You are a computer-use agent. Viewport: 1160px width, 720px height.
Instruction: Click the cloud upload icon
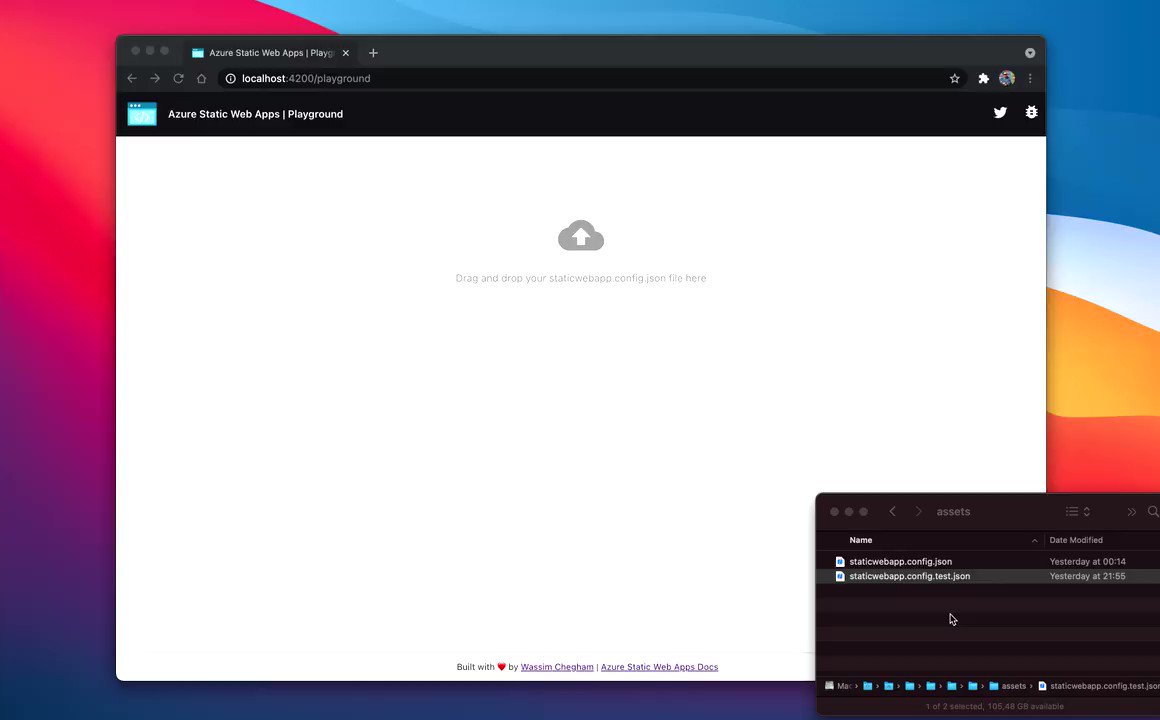(x=581, y=235)
